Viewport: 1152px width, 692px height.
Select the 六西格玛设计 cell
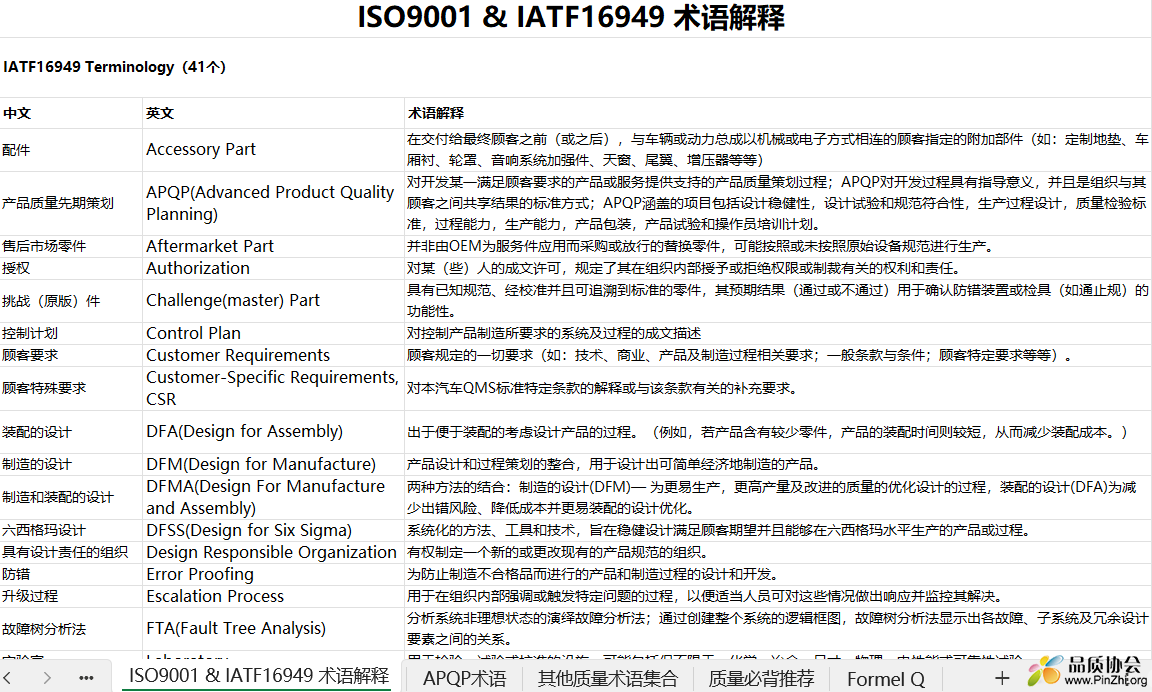(x=71, y=530)
